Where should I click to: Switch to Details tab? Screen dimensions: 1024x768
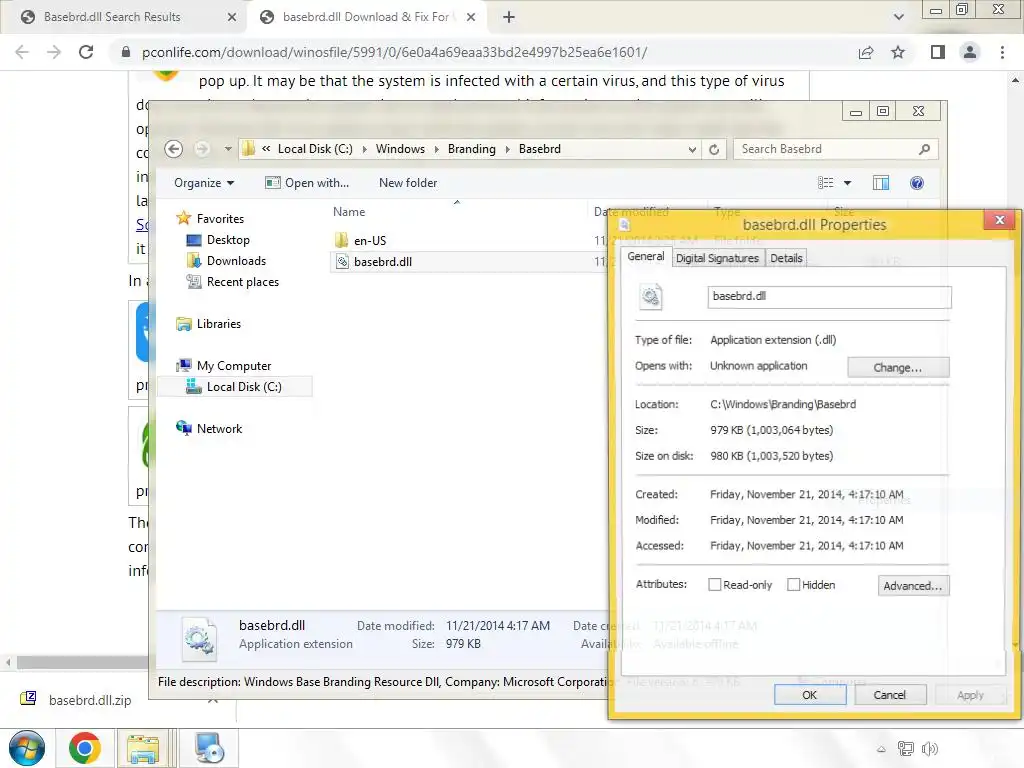[786, 258]
